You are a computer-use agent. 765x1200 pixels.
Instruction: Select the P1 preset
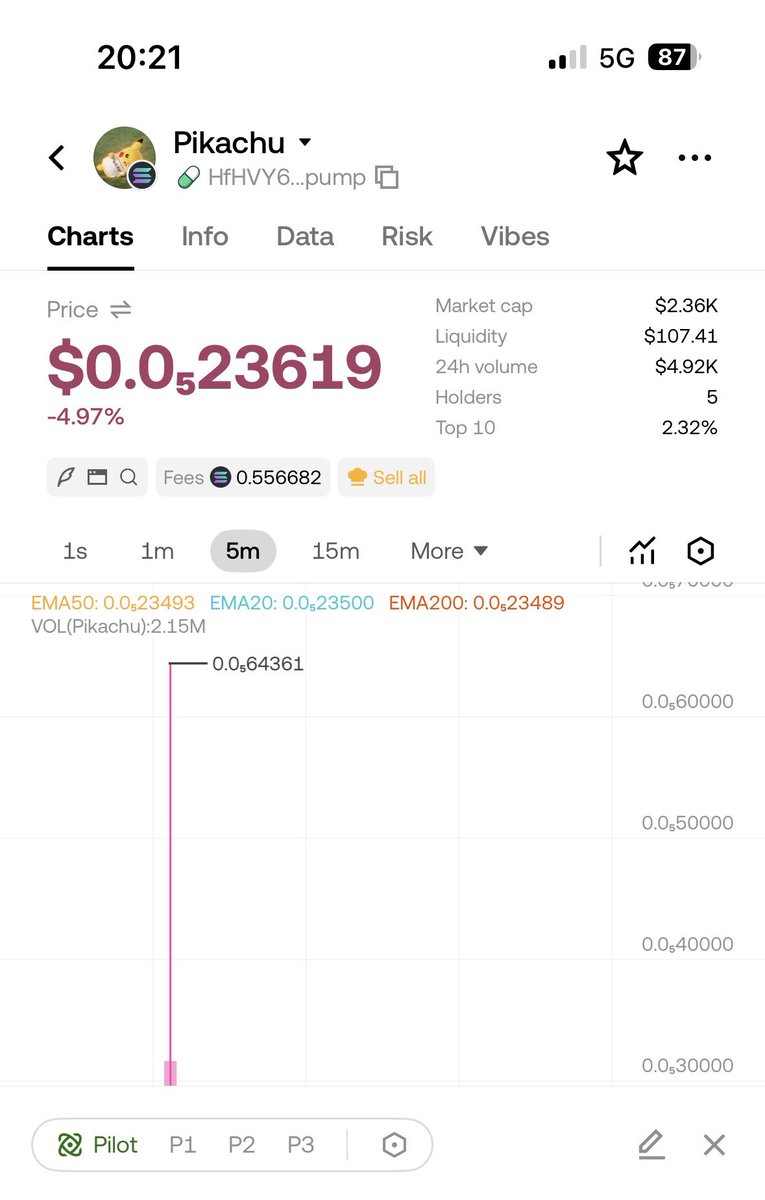(x=182, y=1145)
